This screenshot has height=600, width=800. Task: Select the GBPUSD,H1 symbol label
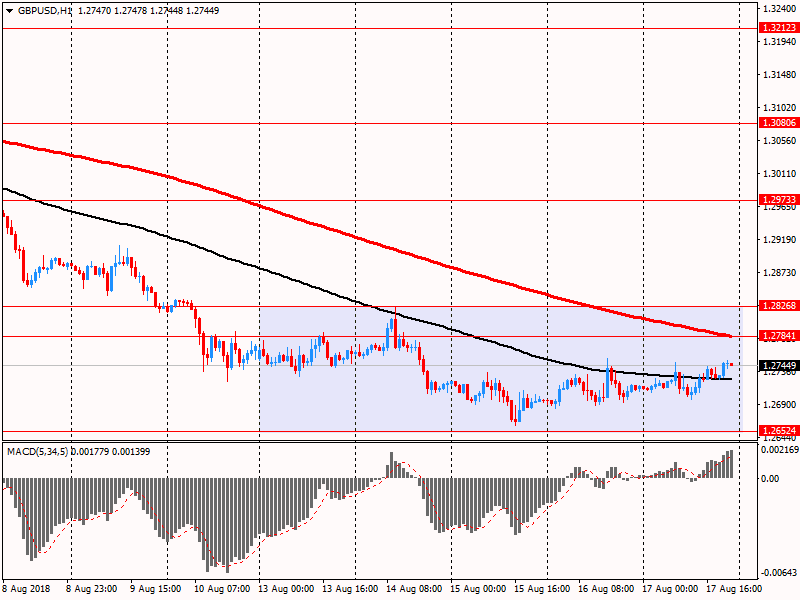(45, 11)
